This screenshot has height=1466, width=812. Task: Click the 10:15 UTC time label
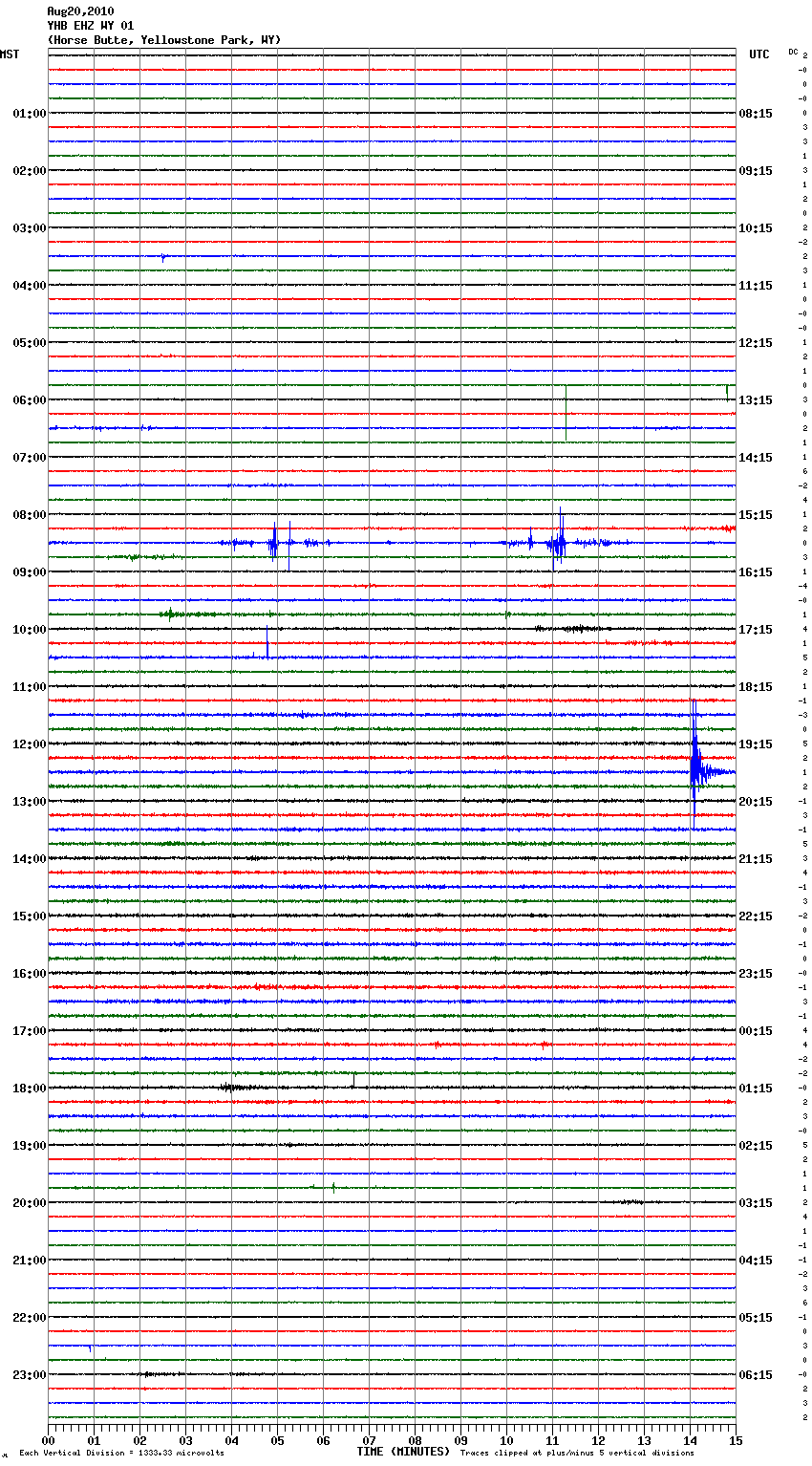pos(756,228)
